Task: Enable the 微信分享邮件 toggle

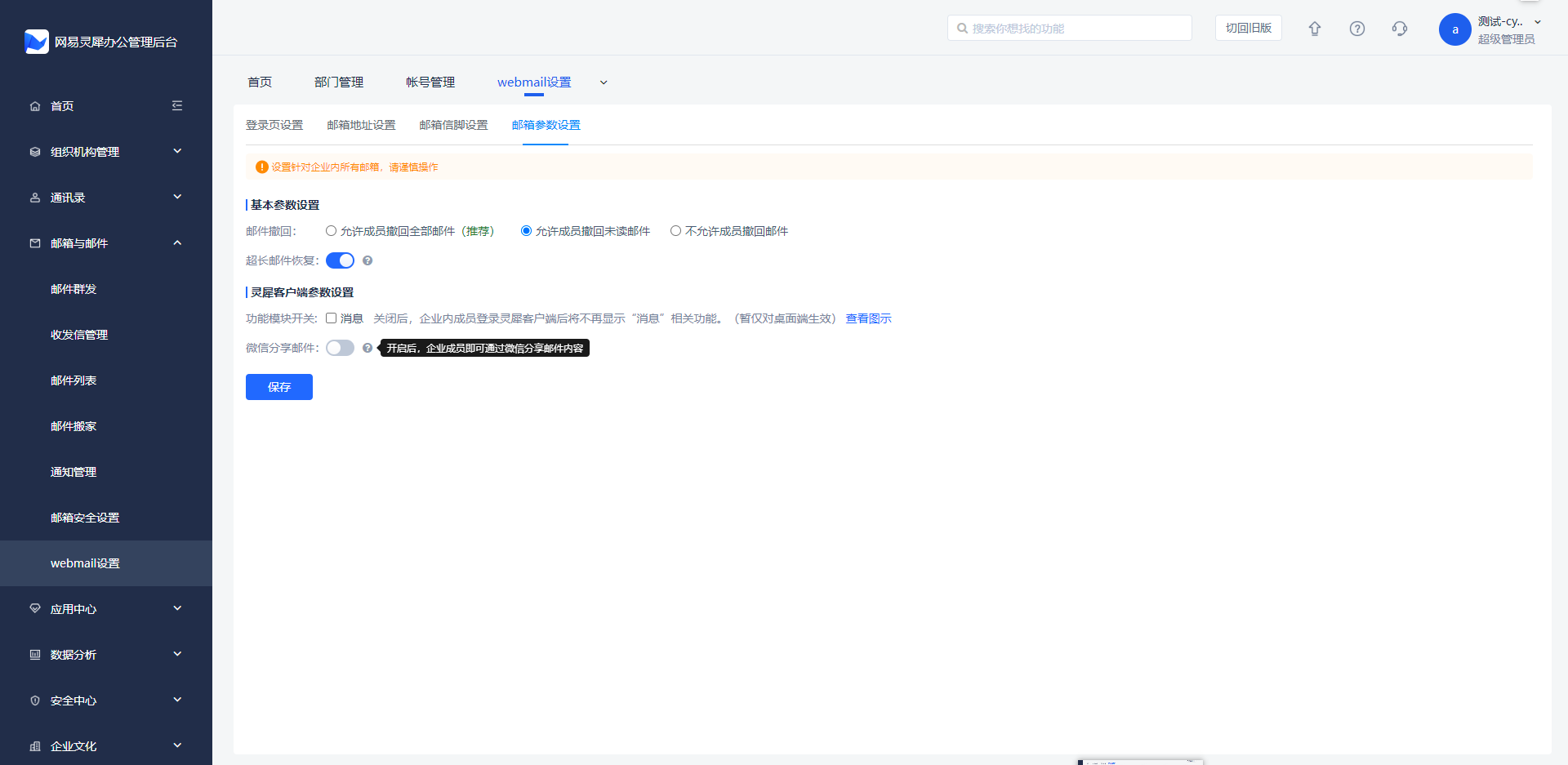Action: point(340,347)
